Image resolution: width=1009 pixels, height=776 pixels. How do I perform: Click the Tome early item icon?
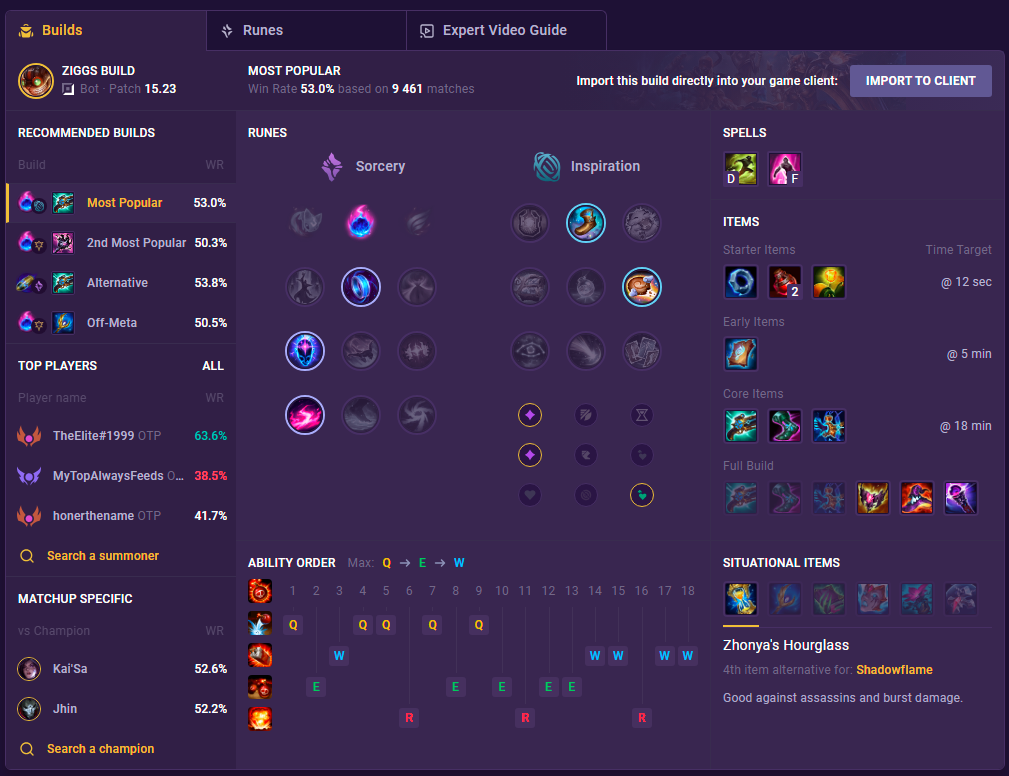tap(741, 354)
